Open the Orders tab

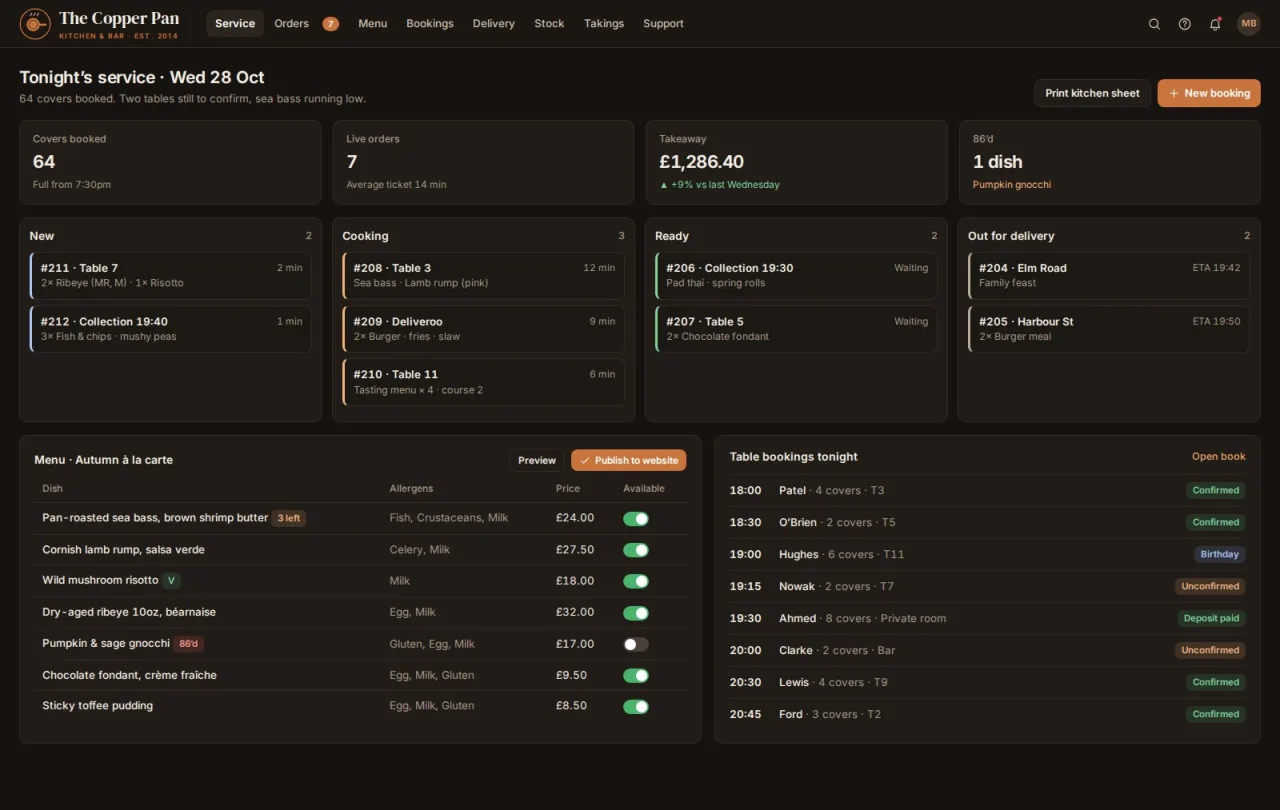point(292,24)
